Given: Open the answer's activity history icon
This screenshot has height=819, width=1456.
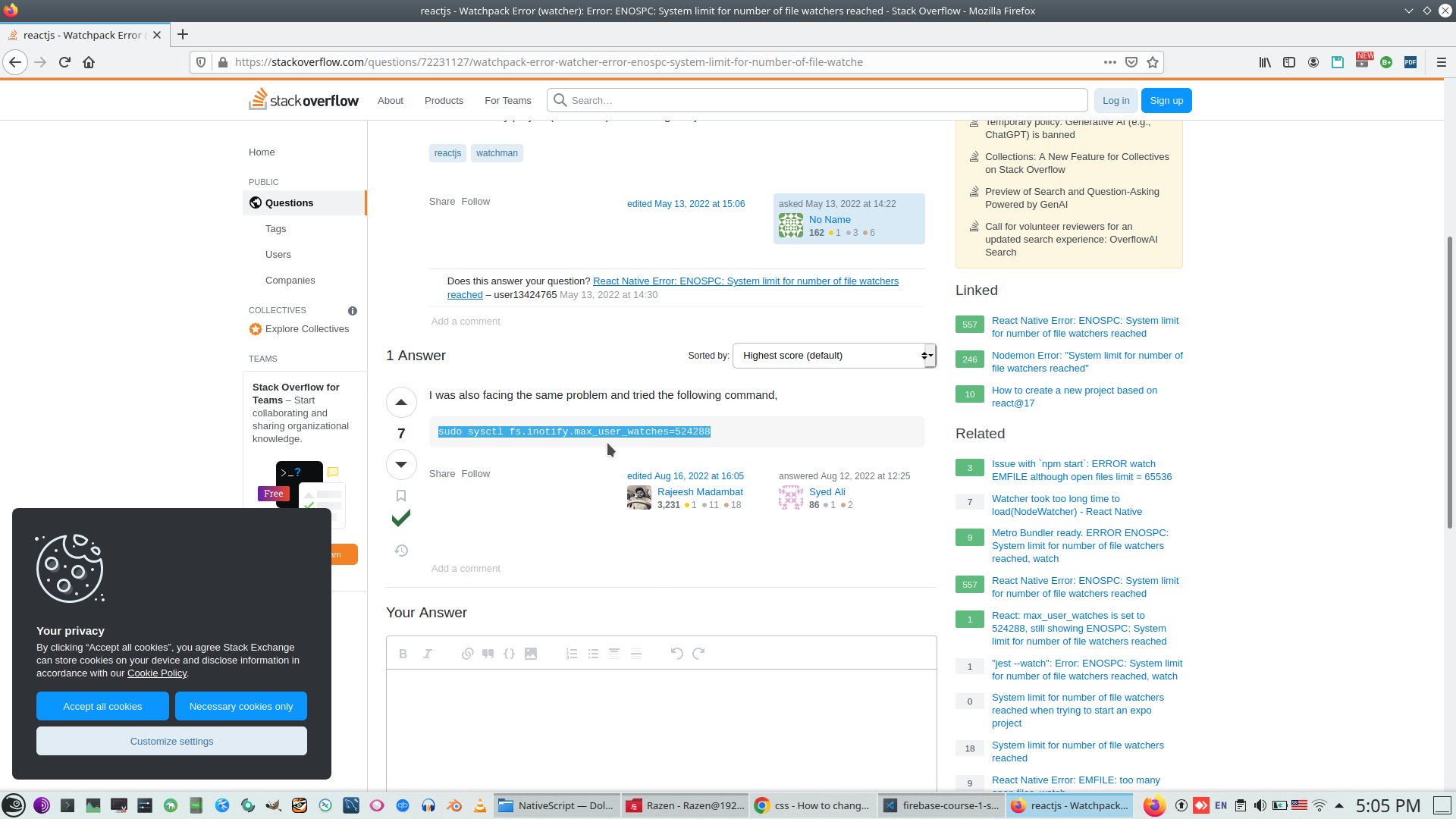Looking at the screenshot, I should pyautogui.click(x=401, y=551).
